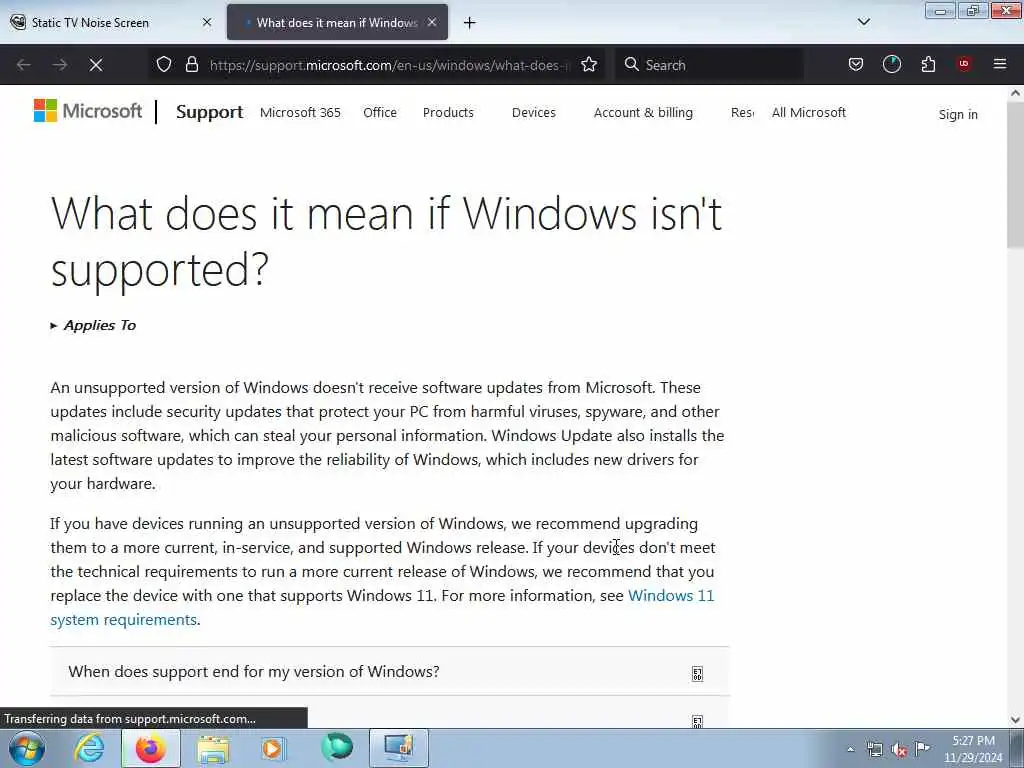Click the URL address field
1024x768 pixels.
click(x=390, y=65)
